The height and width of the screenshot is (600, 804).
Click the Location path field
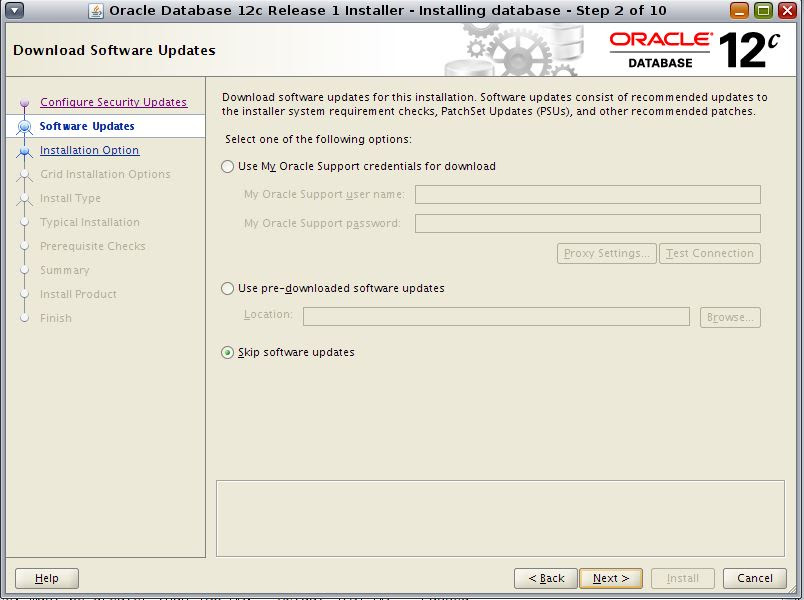tap(496, 317)
